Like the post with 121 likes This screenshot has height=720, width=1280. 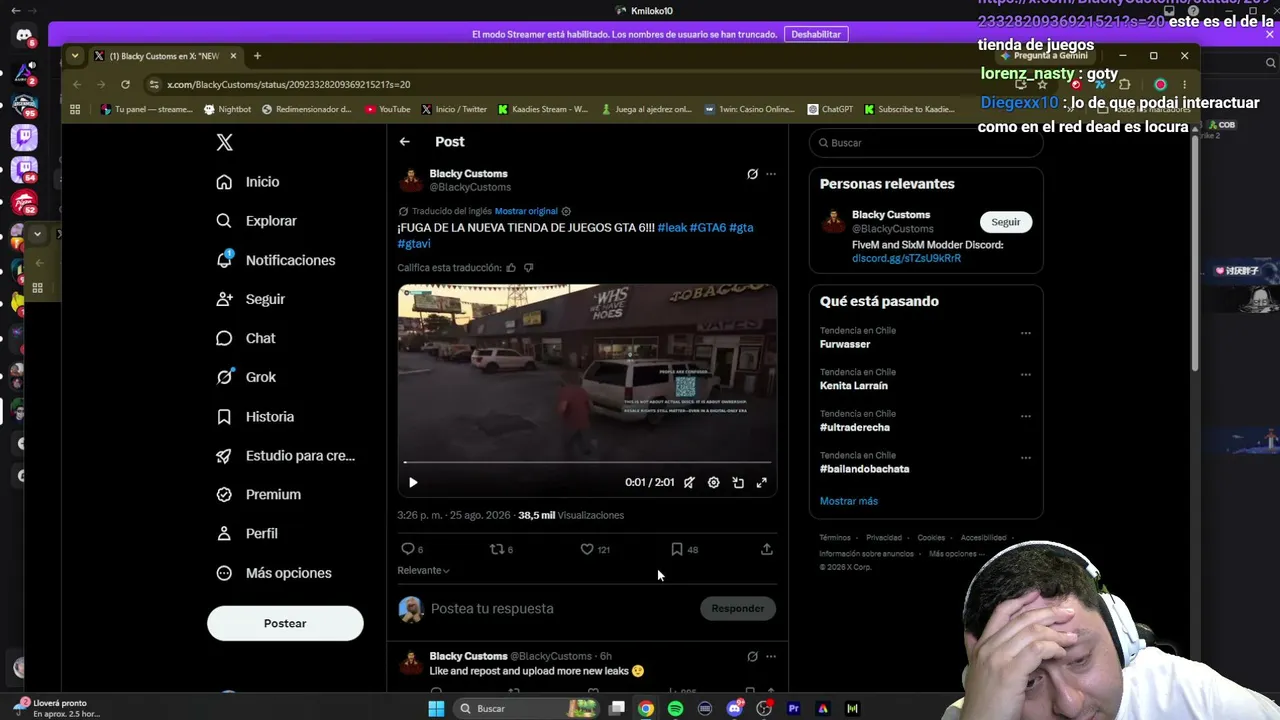(x=587, y=549)
